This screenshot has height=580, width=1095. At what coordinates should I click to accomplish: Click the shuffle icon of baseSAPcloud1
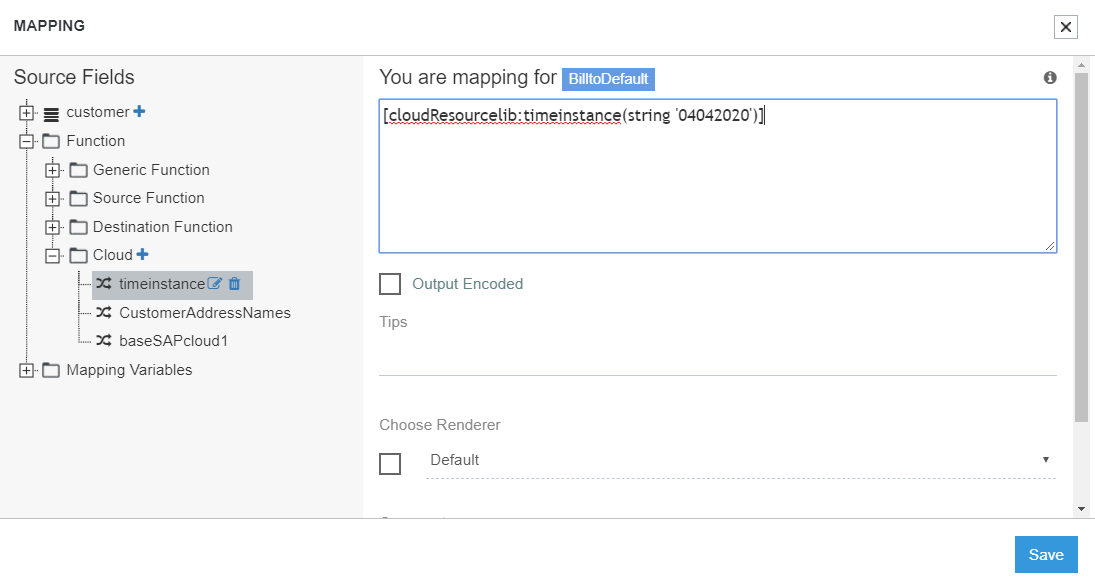pyautogui.click(x=103, y=341)
